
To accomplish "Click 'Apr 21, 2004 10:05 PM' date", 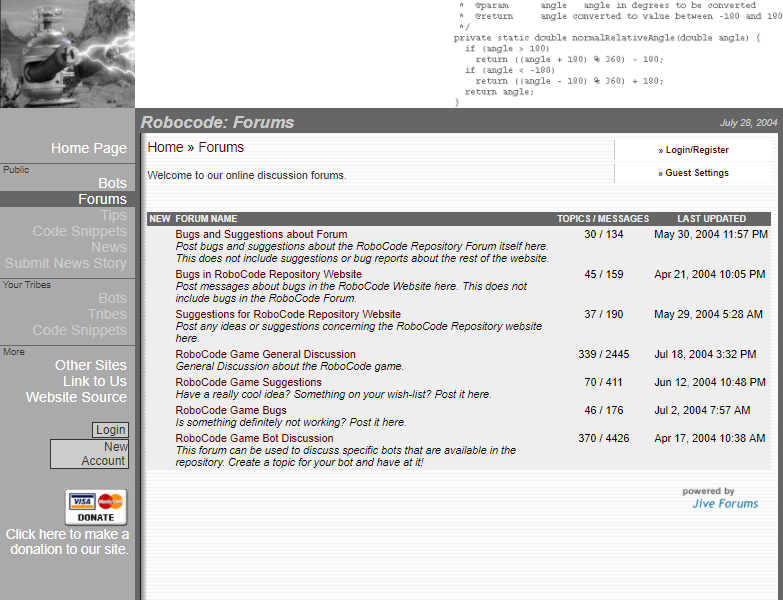I will tap(710, 274).
